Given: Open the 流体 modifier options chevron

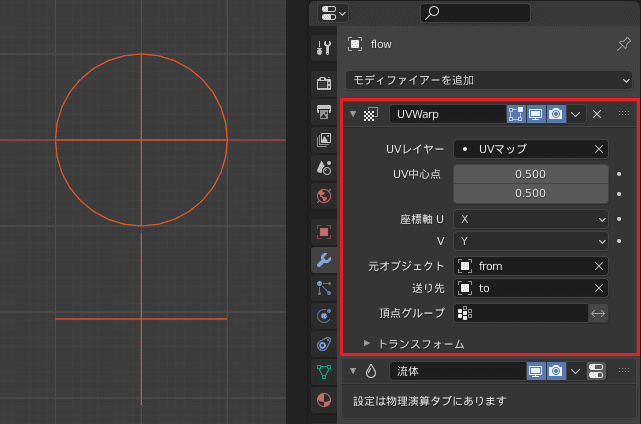Looking at the screenshot, I should coord(576,371).
